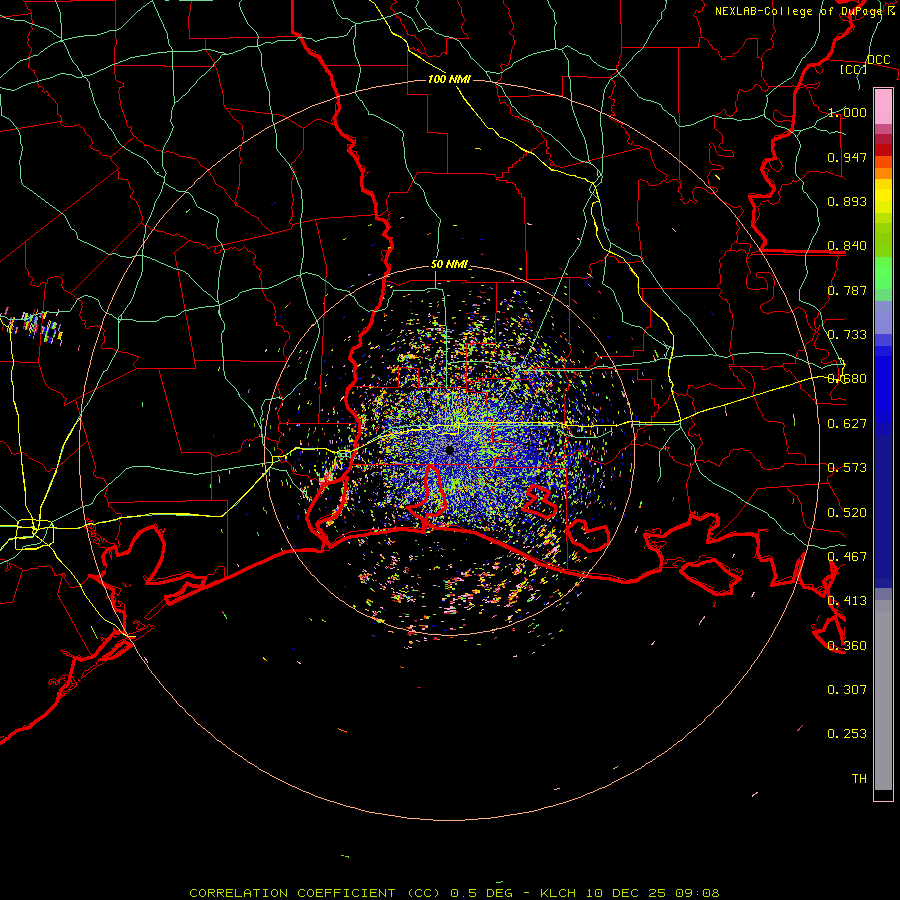The image size is (900, 900).
Task: Click the TH threshold label
Action: 859,779
